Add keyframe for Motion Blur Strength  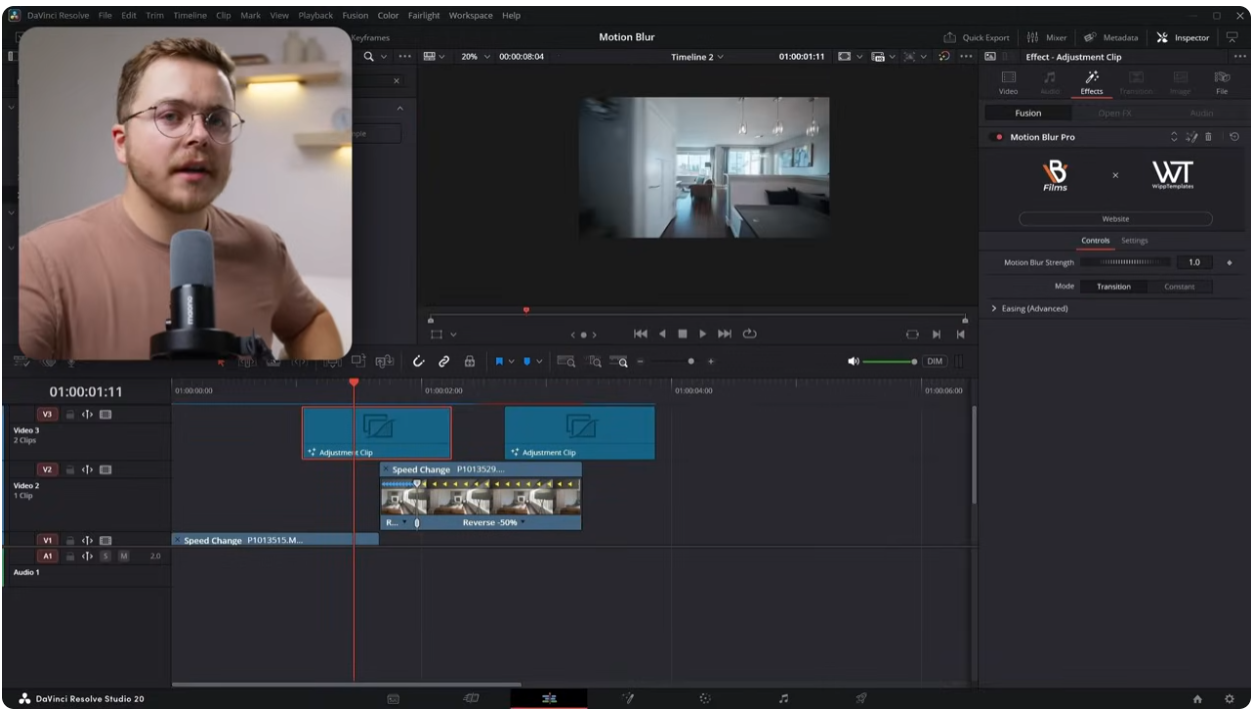click(1229, 263)
